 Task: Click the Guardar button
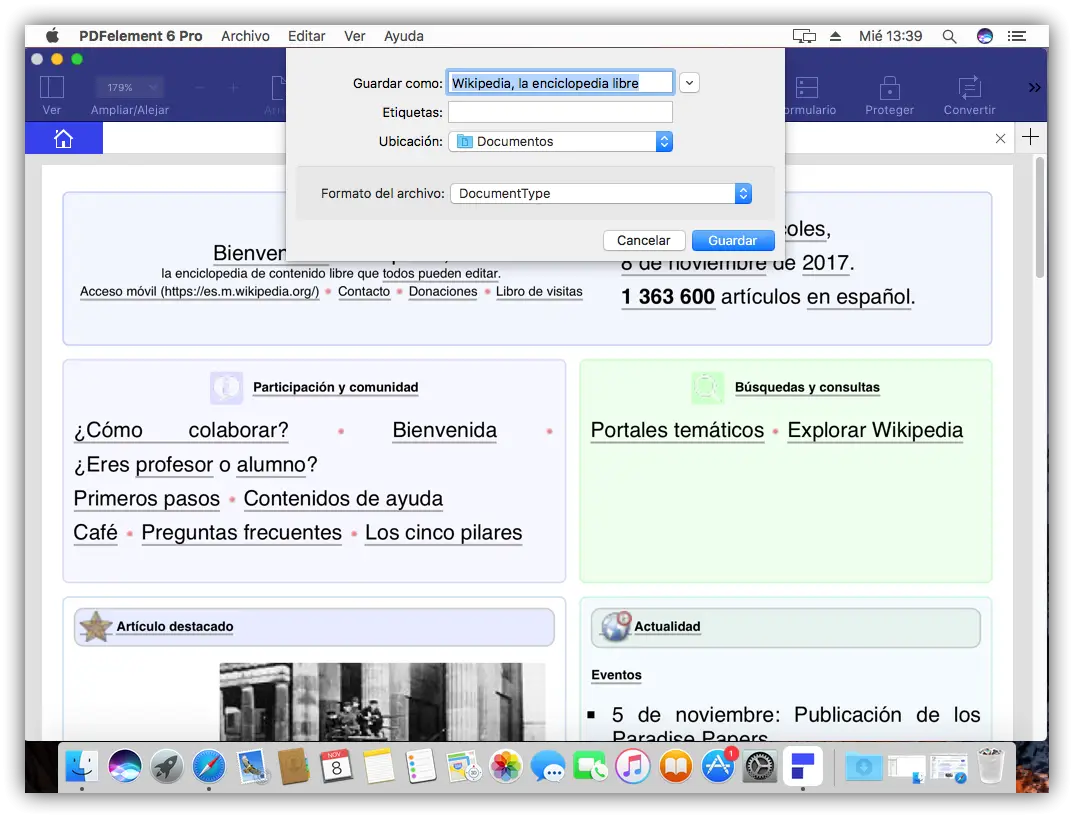tap(733, 240)
